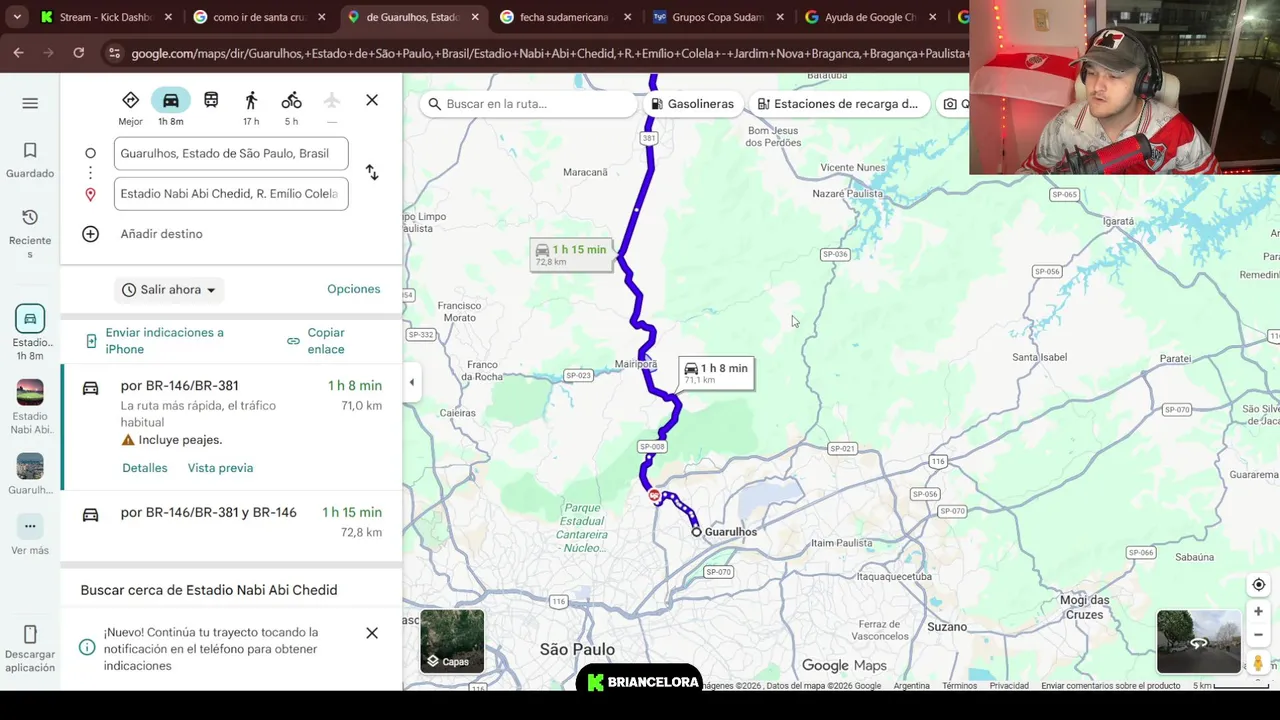Zoom in the map with plus

click(1259, 611)
